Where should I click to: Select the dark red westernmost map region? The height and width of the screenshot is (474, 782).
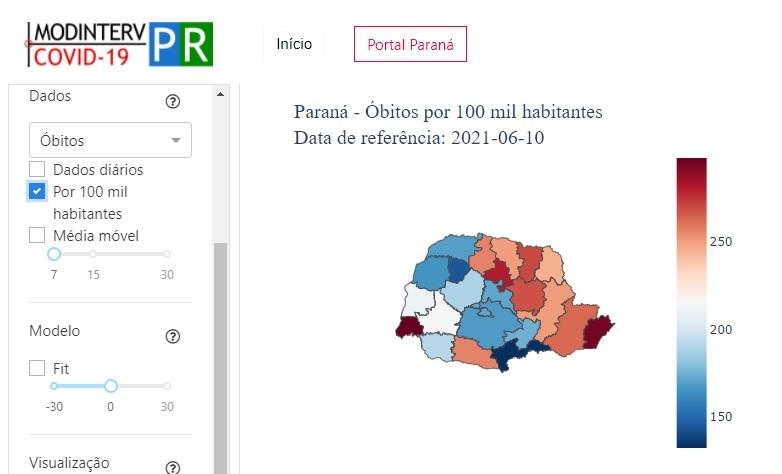tap(409, 328)
